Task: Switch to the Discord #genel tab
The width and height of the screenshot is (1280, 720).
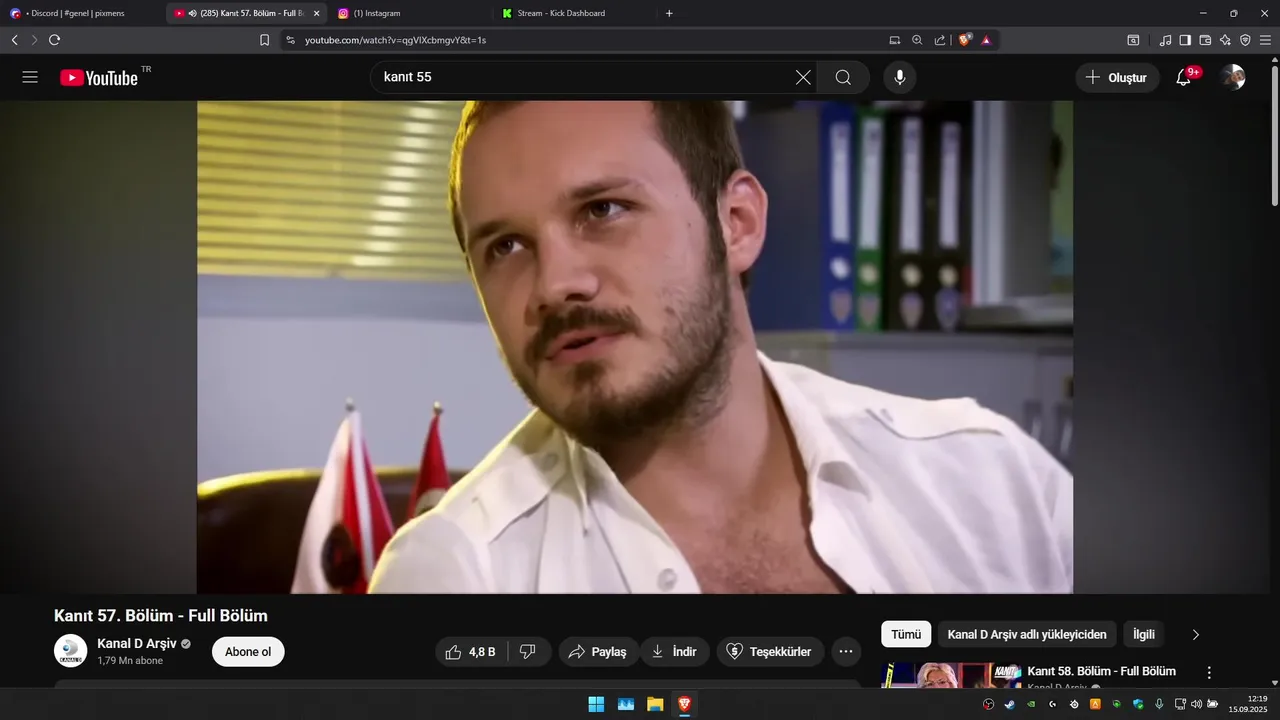Action: pos(82,13)
